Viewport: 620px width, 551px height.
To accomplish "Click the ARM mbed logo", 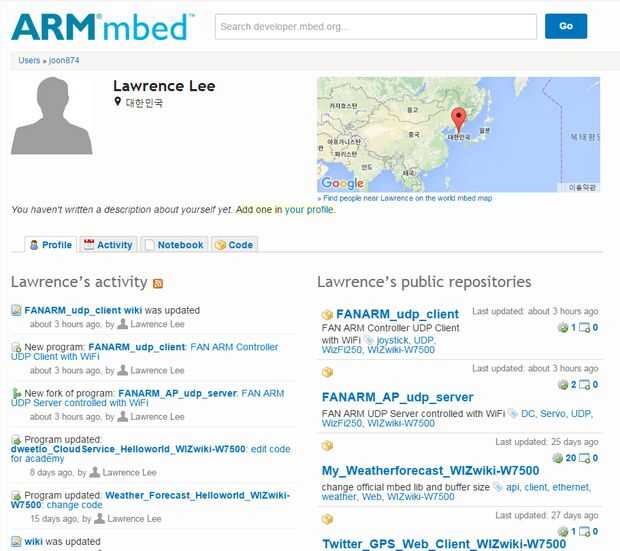I will click(102, 27).
